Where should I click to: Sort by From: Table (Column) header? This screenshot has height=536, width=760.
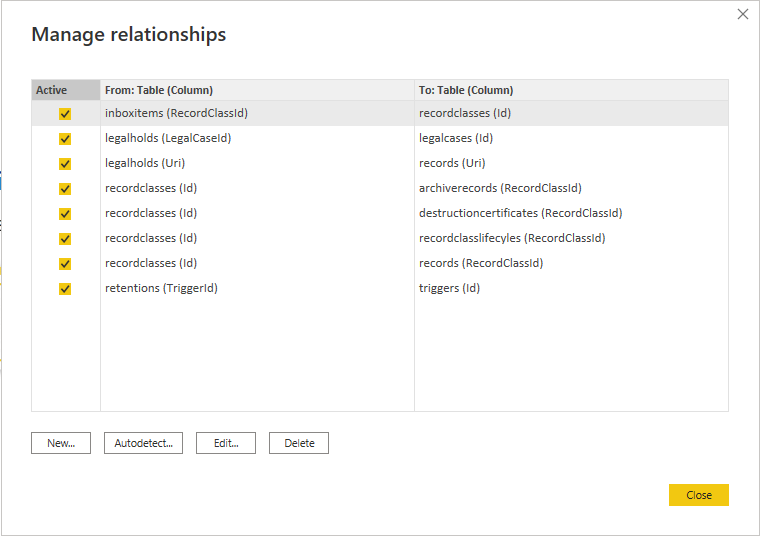coord(257,90)
